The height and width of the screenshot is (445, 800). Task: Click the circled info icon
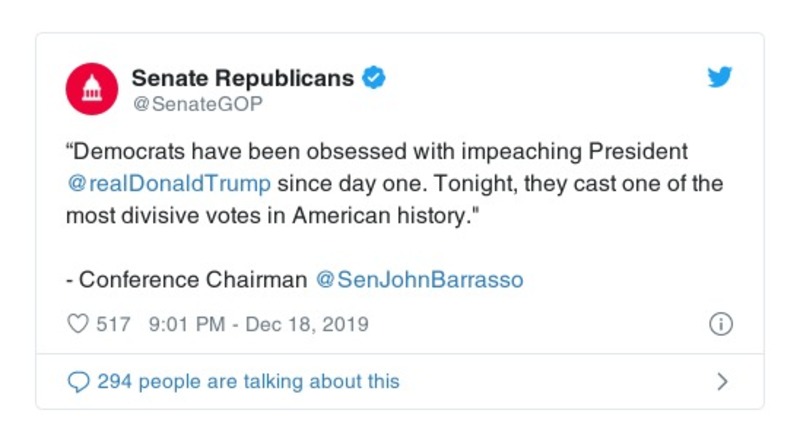[720, 324]
